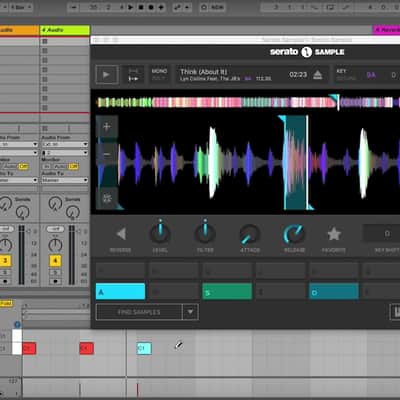Toggle track 4 activator button

tap(55, 261)
